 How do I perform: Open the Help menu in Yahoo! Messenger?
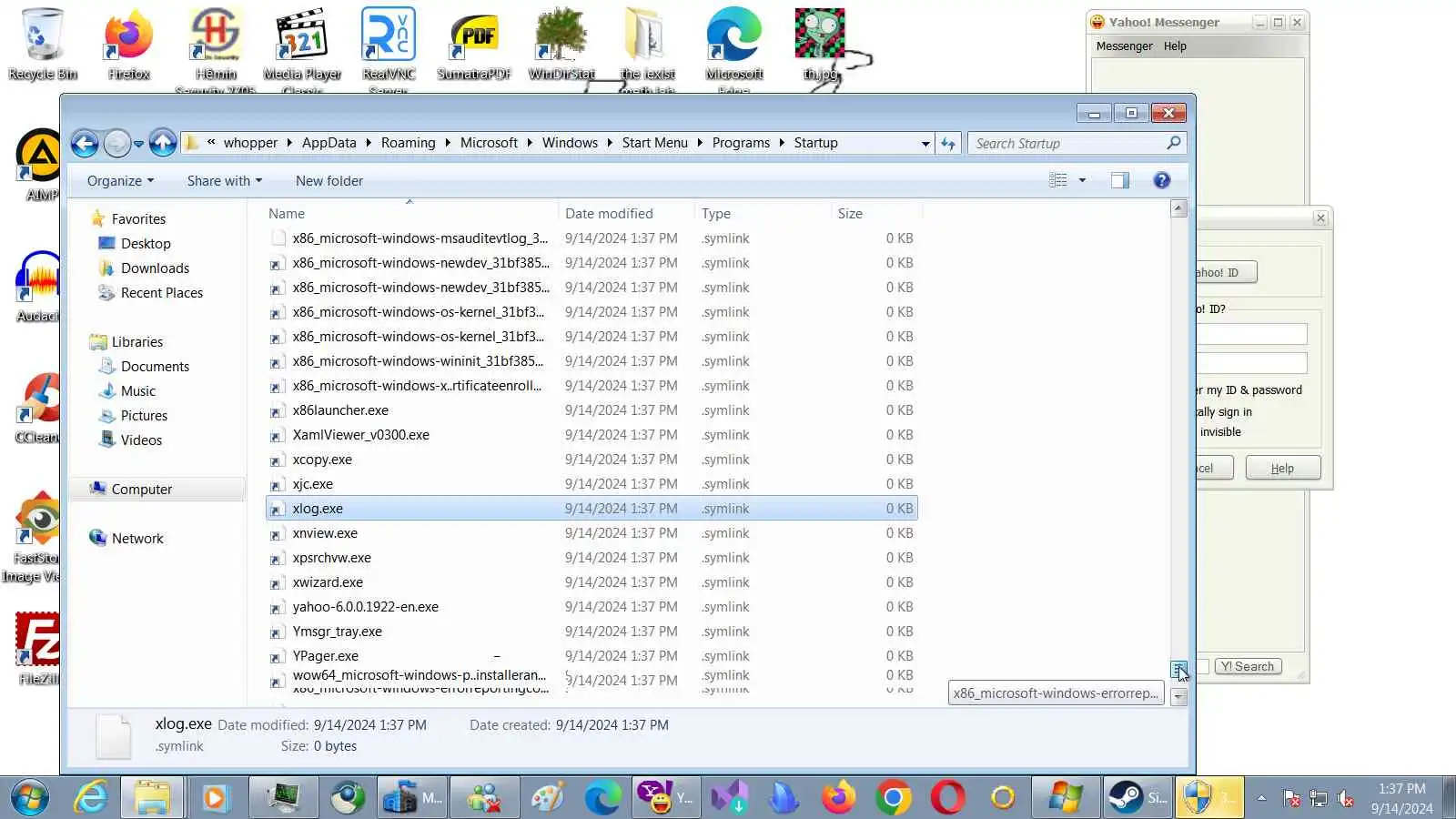pos(1175,46)
